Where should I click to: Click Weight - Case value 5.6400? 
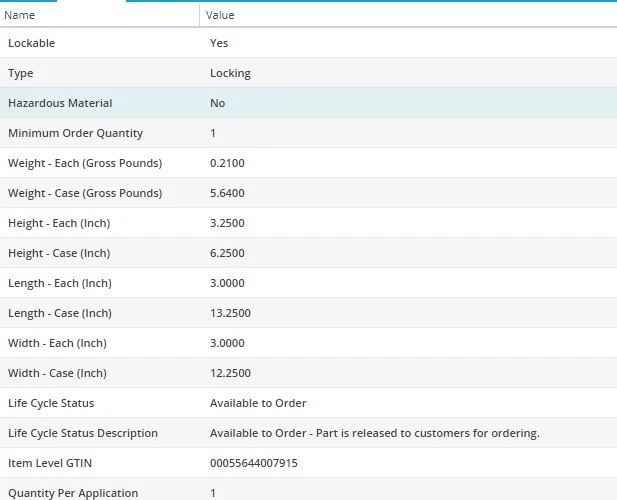(227, 193)
